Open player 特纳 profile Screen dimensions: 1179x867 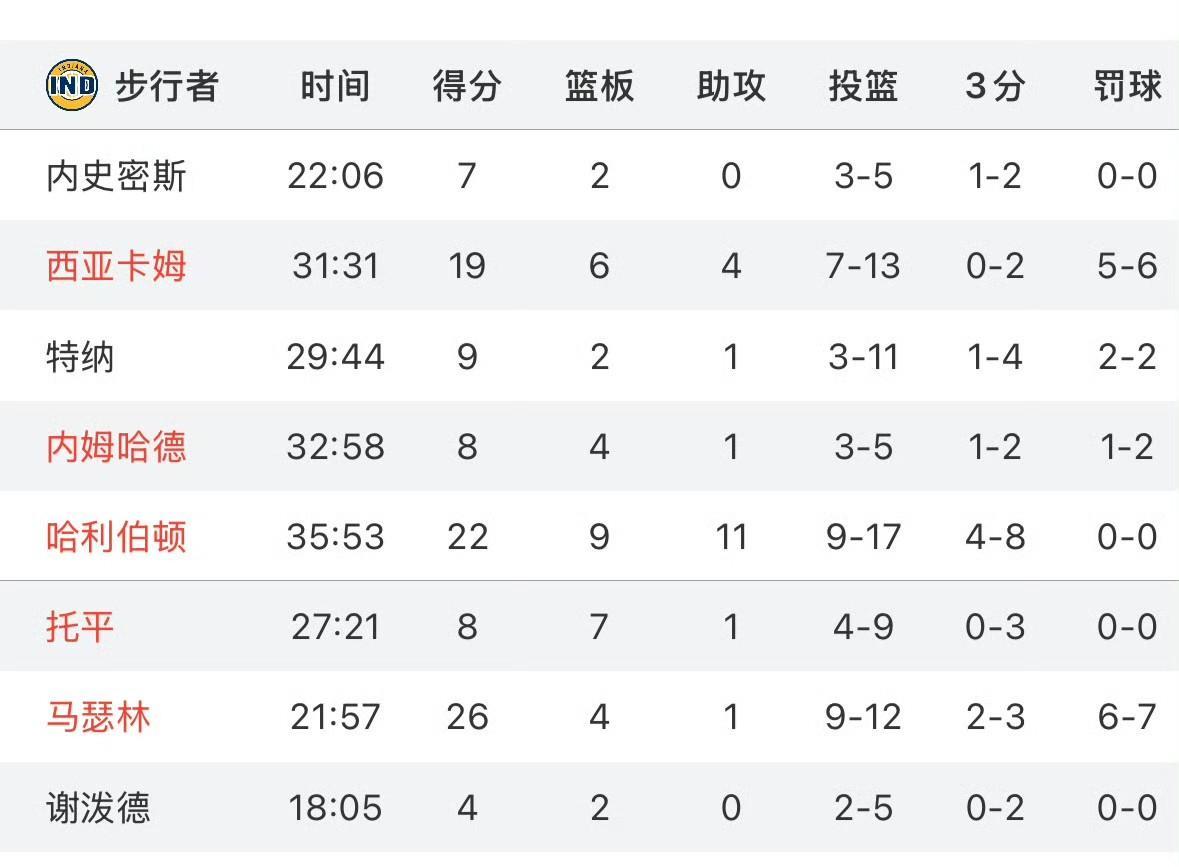[80, 356]
